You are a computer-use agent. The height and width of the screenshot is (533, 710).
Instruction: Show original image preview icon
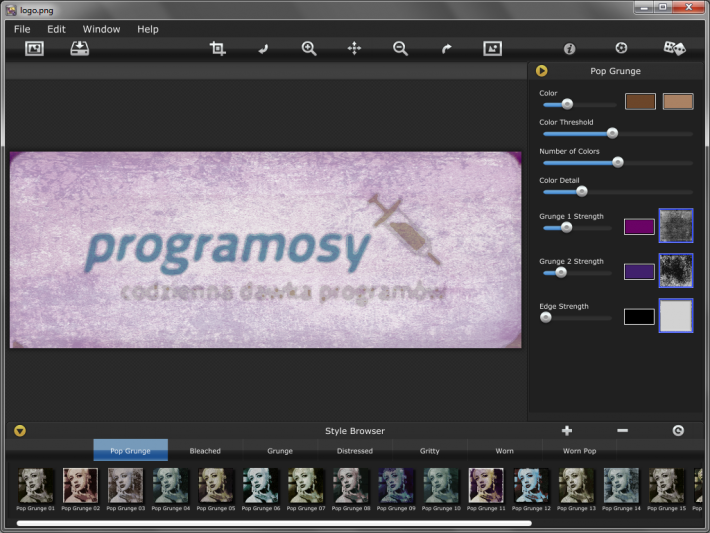click(x=492, y=48)
